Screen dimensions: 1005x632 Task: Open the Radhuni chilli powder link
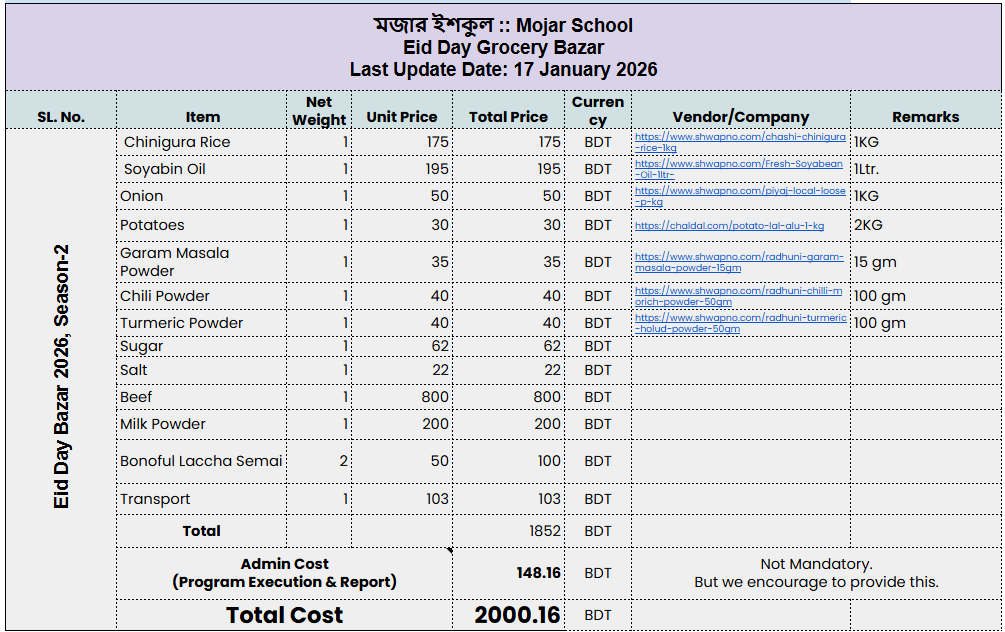[x=738, y=291]
